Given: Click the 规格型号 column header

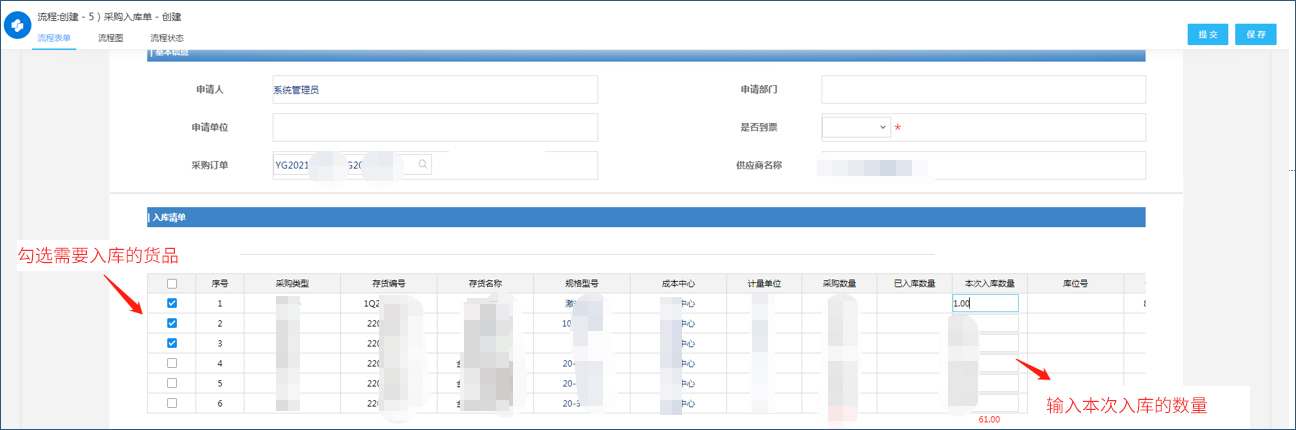Looking at the screenshot, I should pyautogui.click(x=583, y=283).
